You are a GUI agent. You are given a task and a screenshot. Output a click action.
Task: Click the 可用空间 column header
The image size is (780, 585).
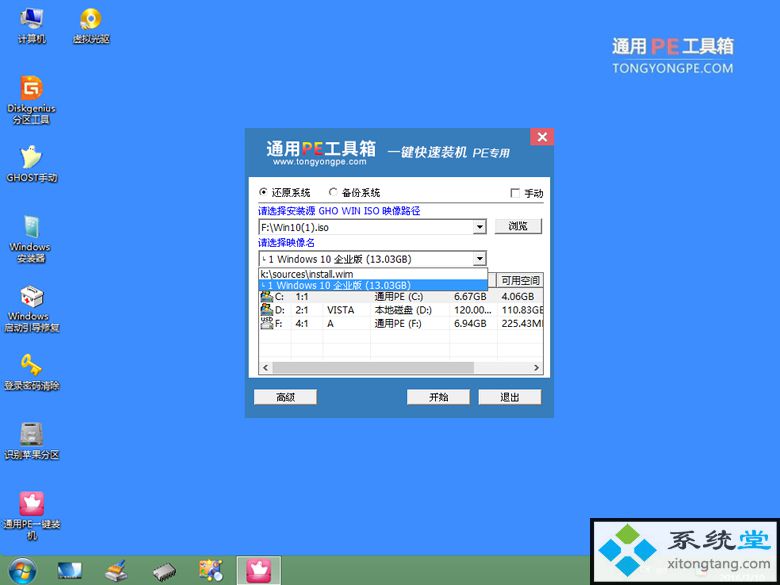520,280
